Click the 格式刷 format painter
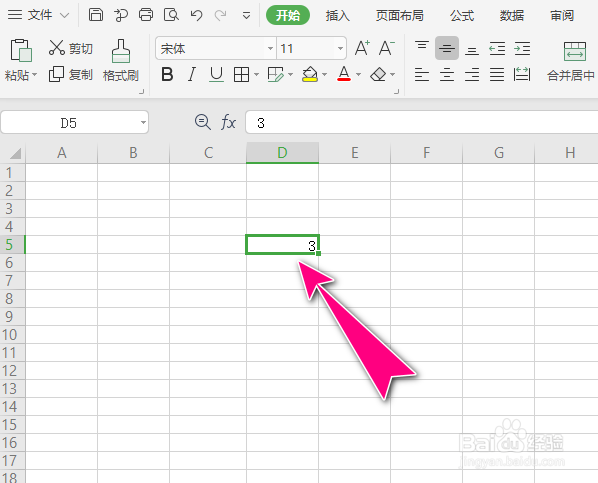598x483 pixels. 121,61
